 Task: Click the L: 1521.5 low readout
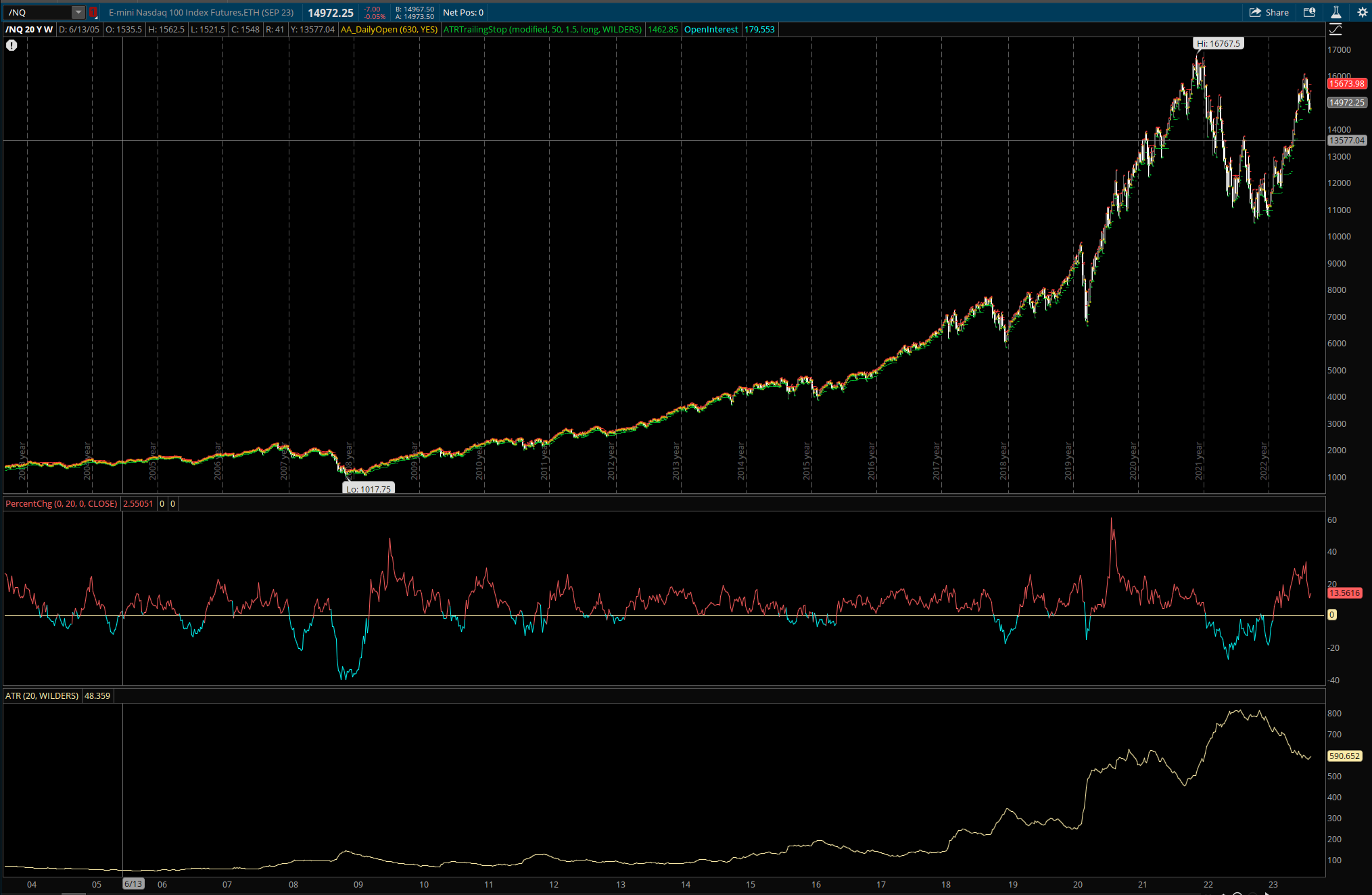click(208, 29)
